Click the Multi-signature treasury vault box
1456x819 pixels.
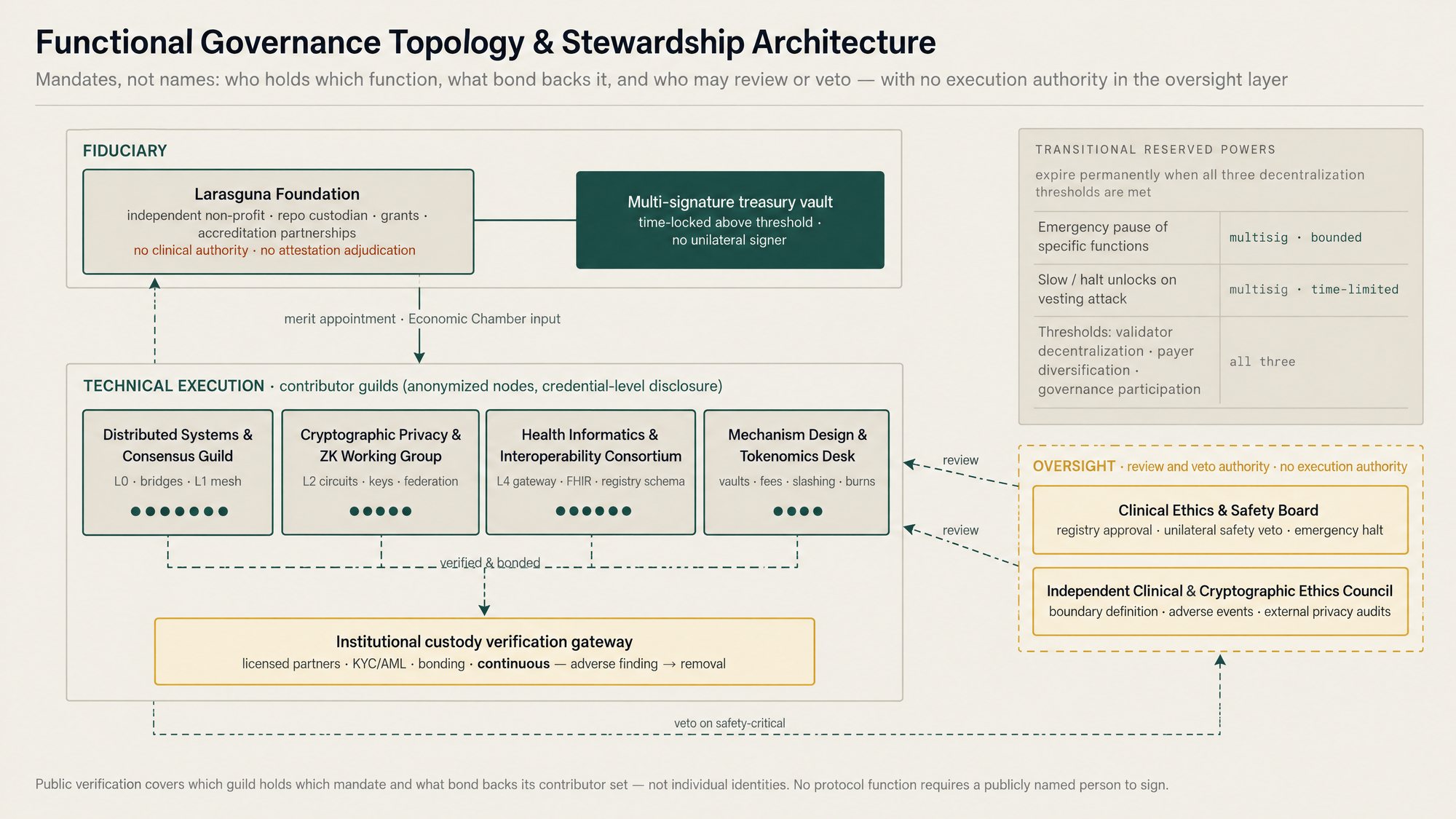tap(730, 220)
